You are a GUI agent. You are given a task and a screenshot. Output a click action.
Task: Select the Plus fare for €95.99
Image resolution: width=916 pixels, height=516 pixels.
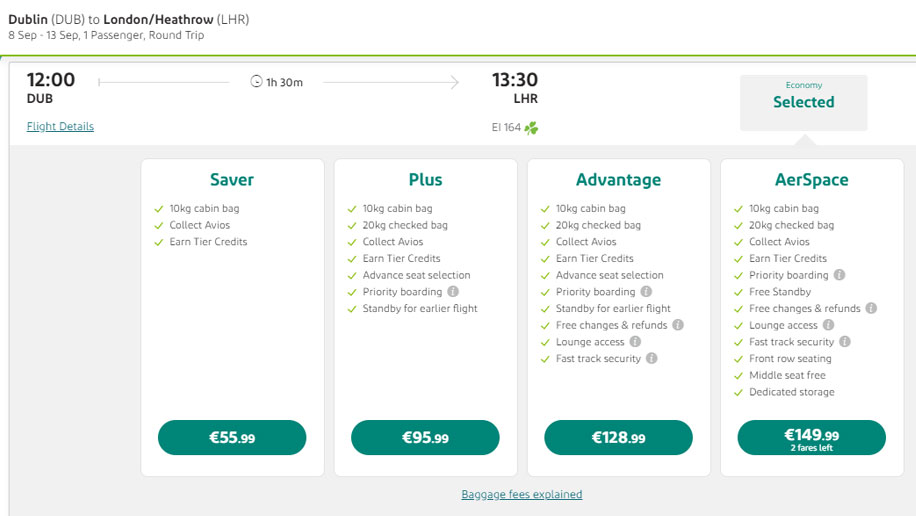tap(425, 438)
